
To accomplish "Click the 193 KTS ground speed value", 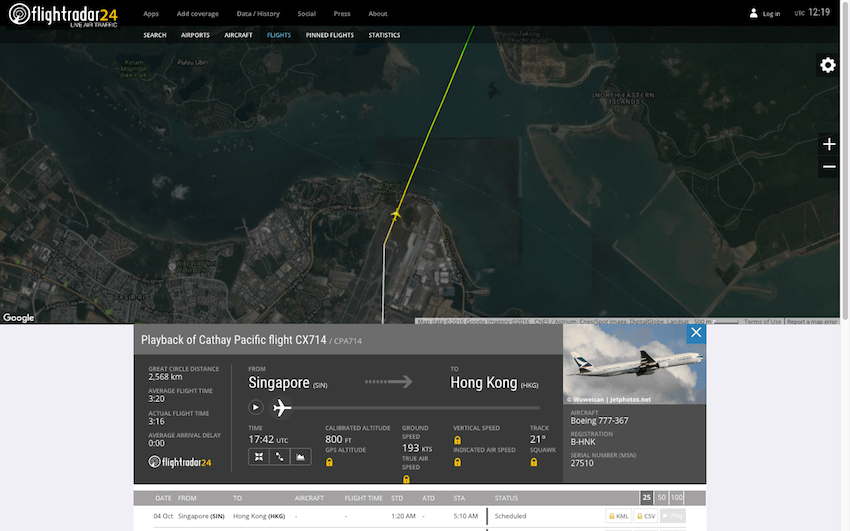I will coord(417,448).
